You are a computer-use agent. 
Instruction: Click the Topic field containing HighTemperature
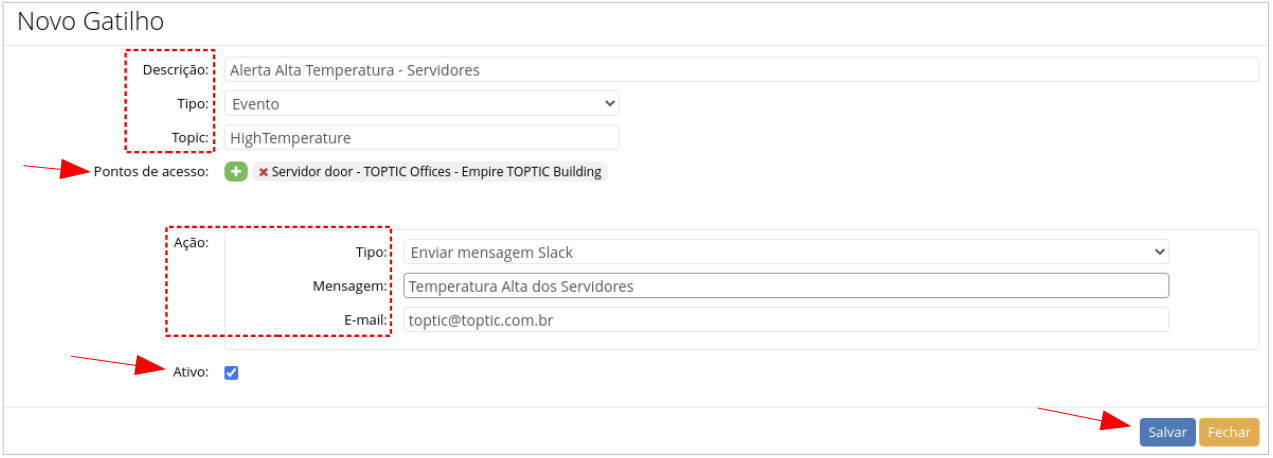[x=421, y=137]
